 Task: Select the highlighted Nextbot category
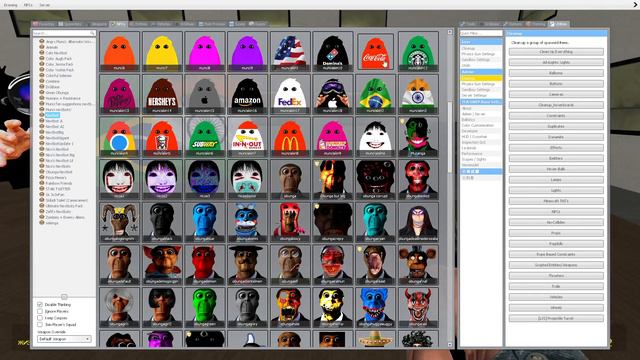tap(52, 116)
